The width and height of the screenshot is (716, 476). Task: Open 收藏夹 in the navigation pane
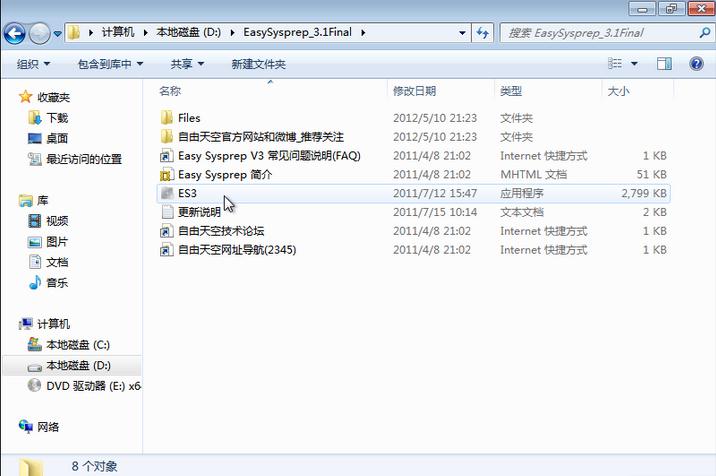53,97
